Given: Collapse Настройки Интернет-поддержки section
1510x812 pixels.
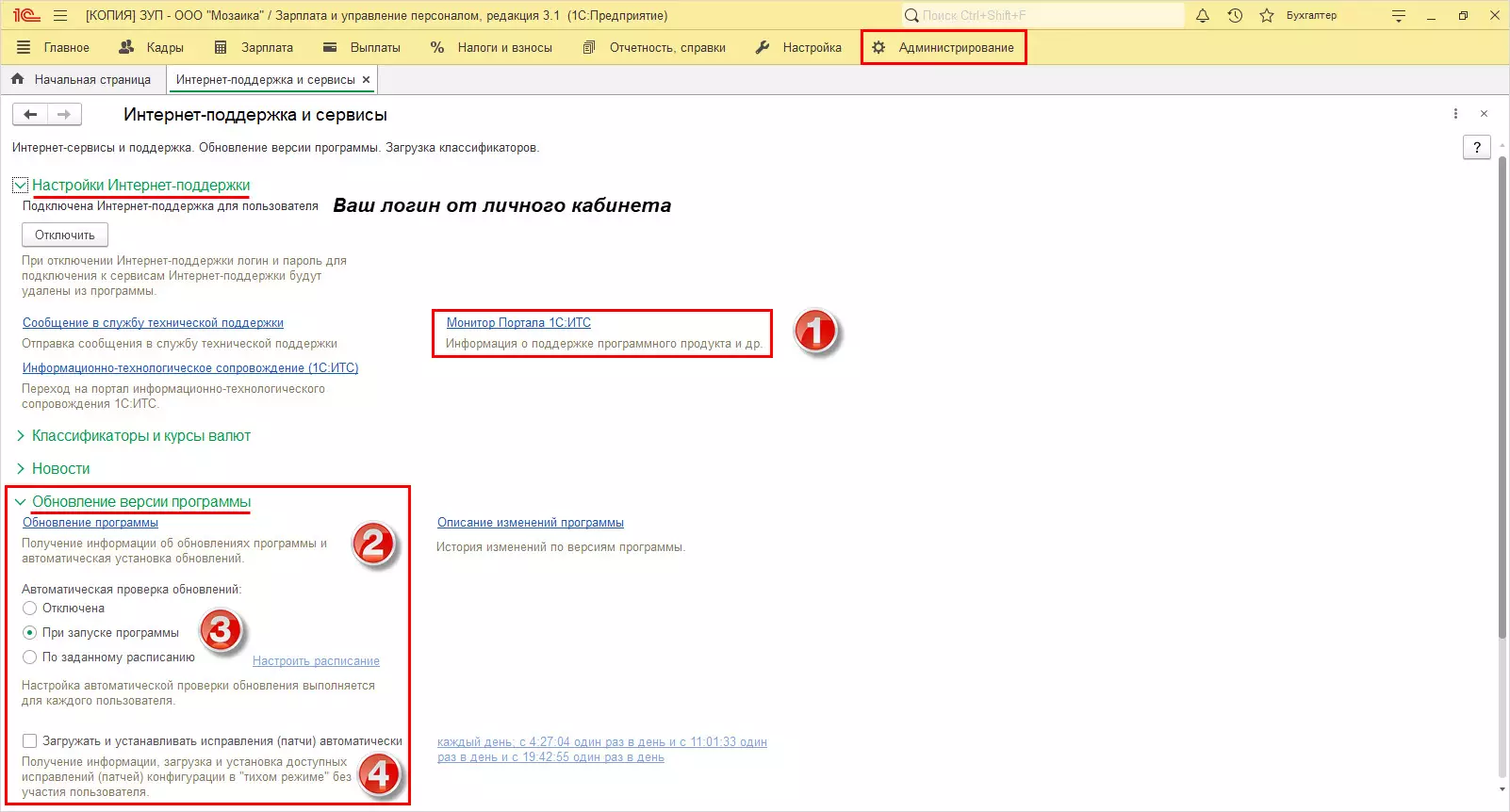Looking at the screenshot, I should click(20, 186).
